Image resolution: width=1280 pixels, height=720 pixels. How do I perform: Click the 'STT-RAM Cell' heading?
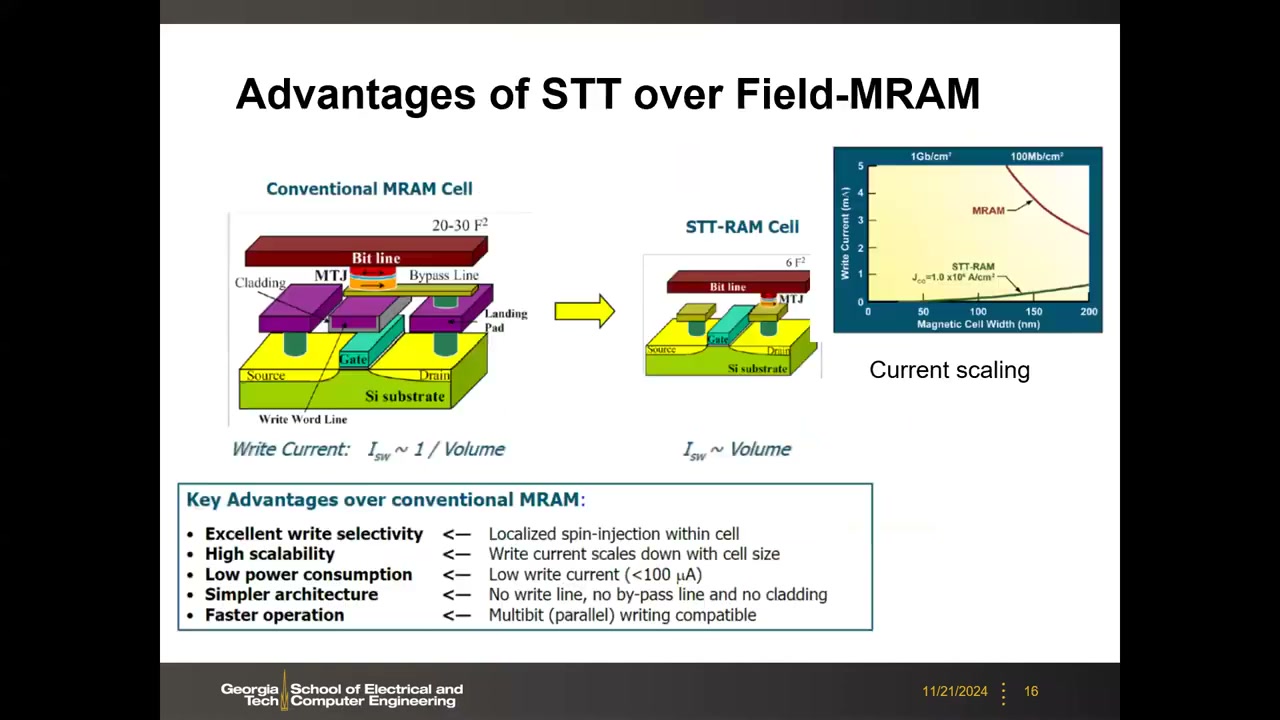click(x=742, y=227)
